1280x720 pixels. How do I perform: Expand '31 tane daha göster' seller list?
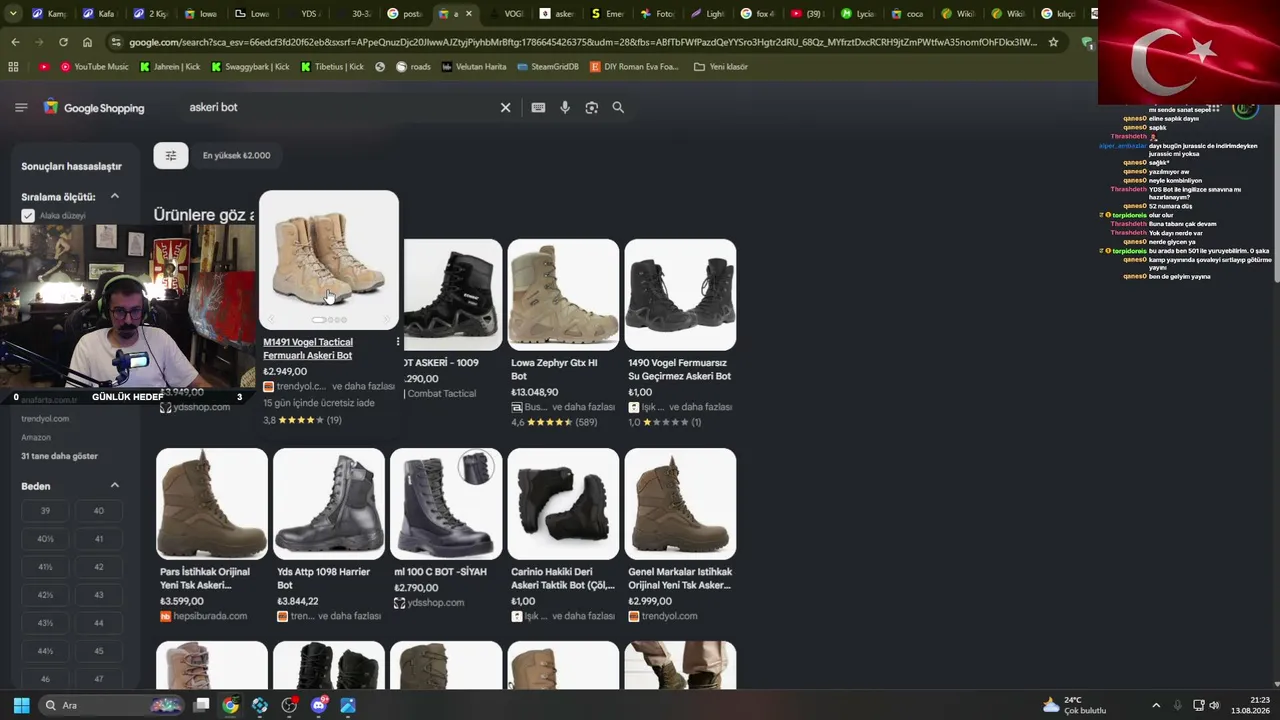point(59,456)
